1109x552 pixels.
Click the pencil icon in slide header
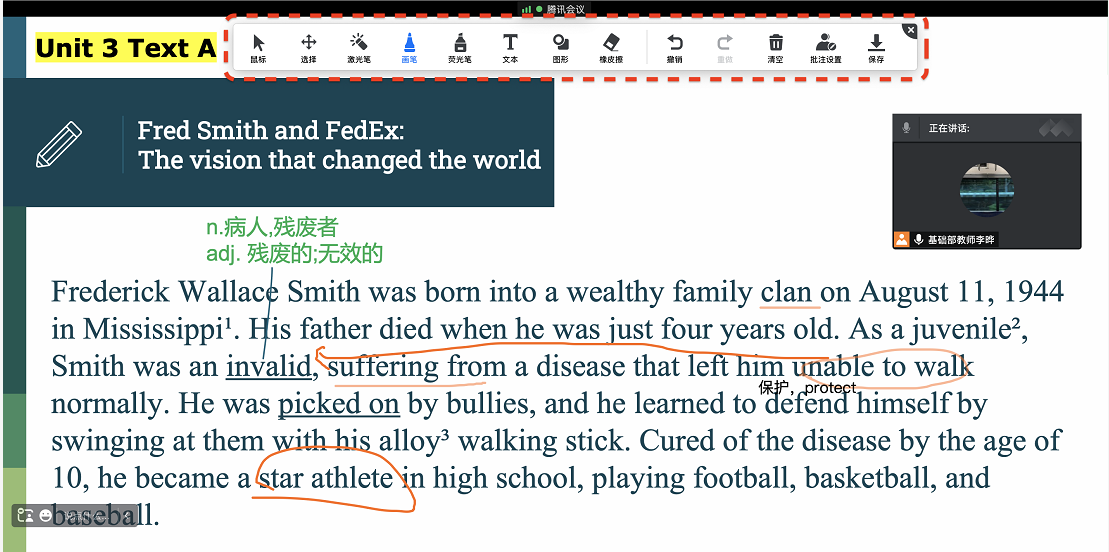click(x=59, y=144)
